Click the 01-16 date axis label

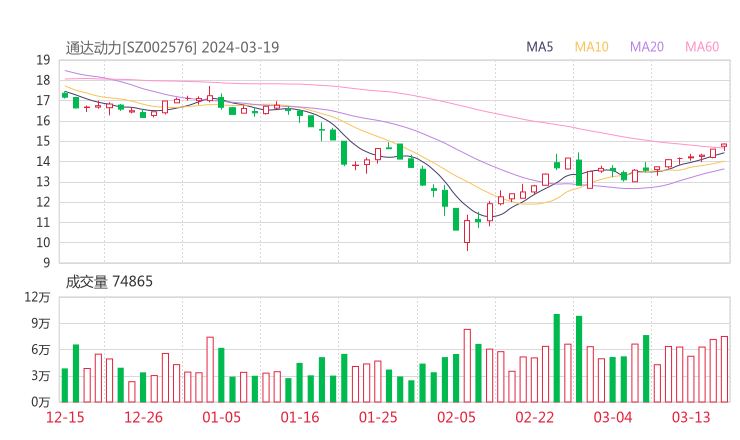click(x=300, y=417)
